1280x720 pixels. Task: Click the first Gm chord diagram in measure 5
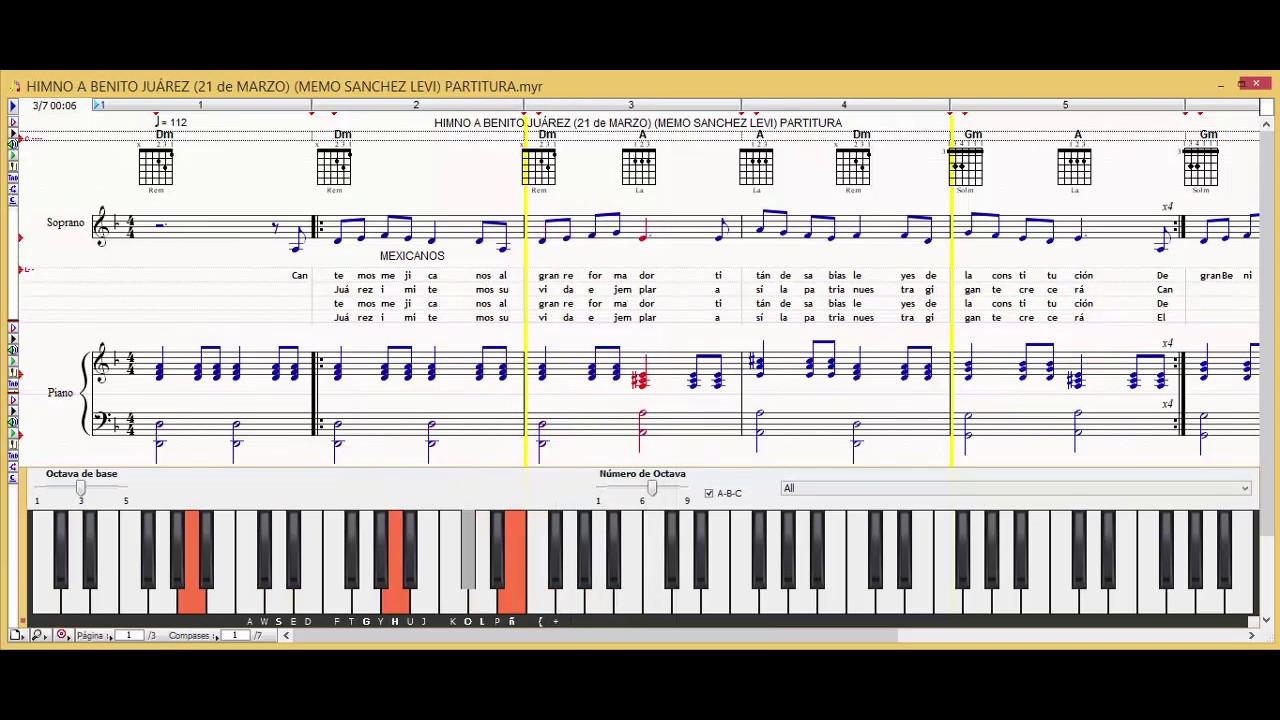(x=966, y=165)
